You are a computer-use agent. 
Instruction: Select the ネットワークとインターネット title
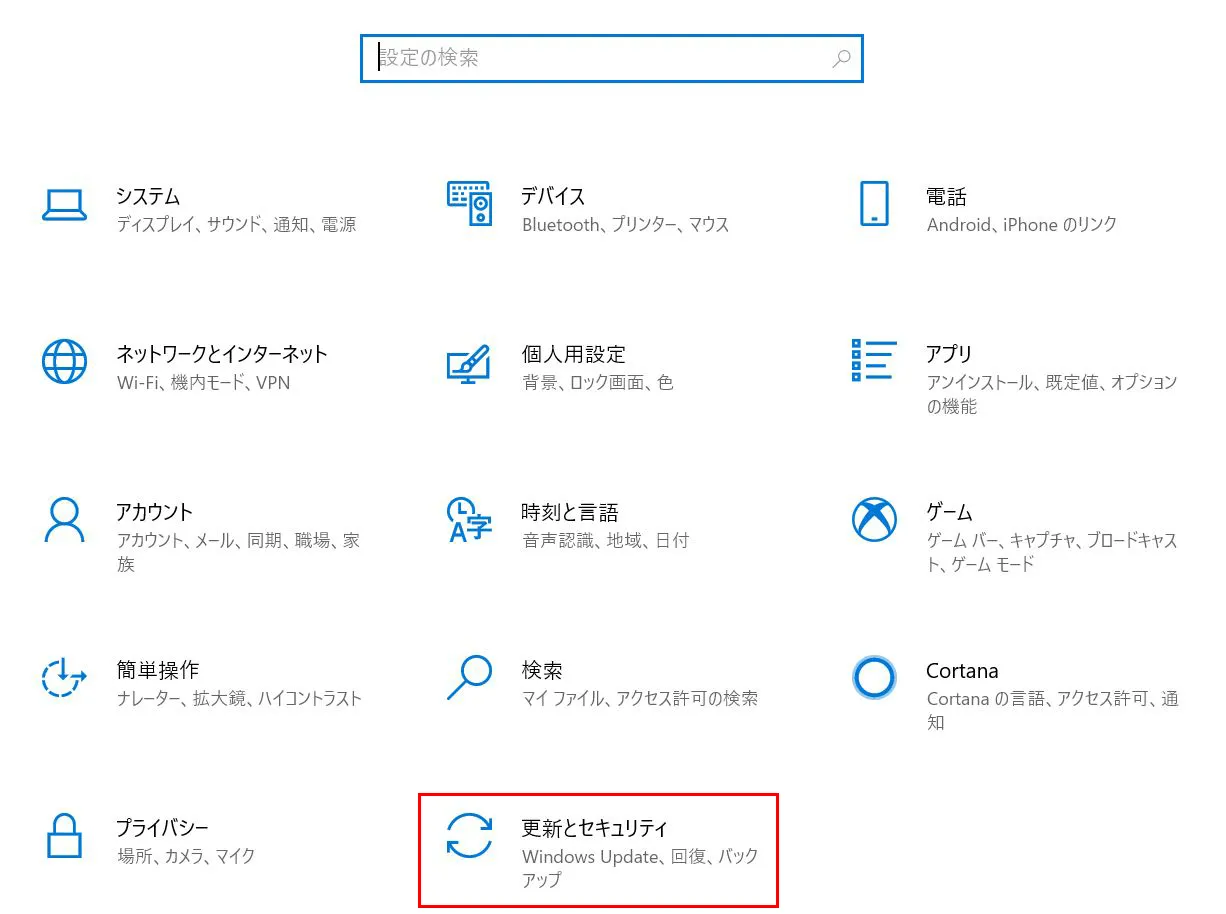pos(222,354)
